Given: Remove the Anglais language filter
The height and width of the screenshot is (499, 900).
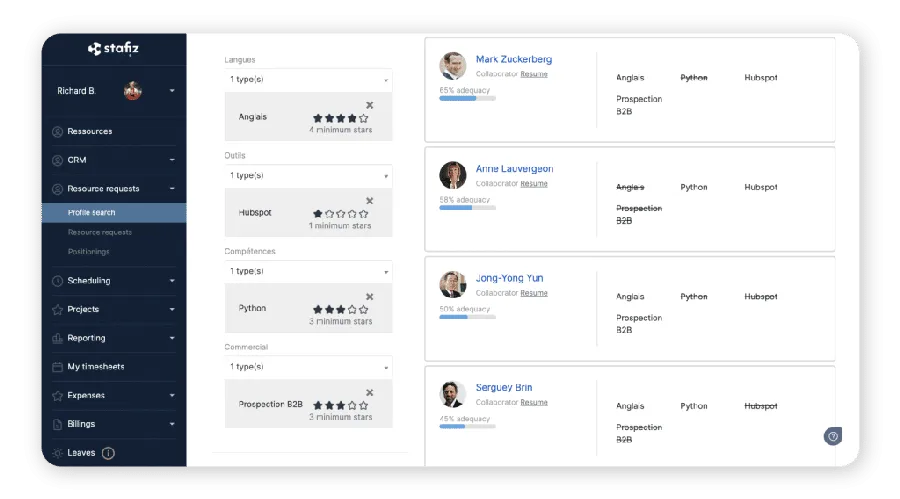Looking at the screenshot, I should click(x=369, y=105).
